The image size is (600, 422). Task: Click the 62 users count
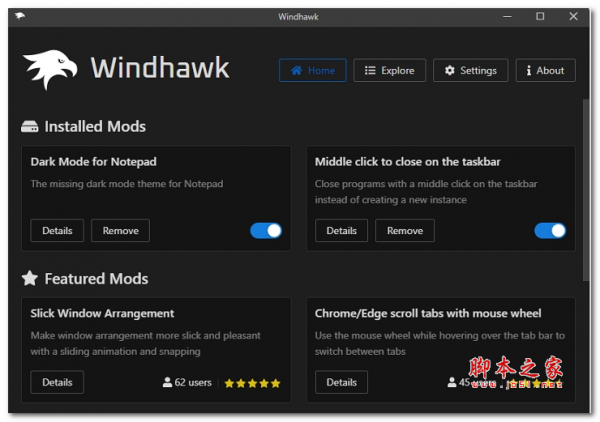coord(193,382)
